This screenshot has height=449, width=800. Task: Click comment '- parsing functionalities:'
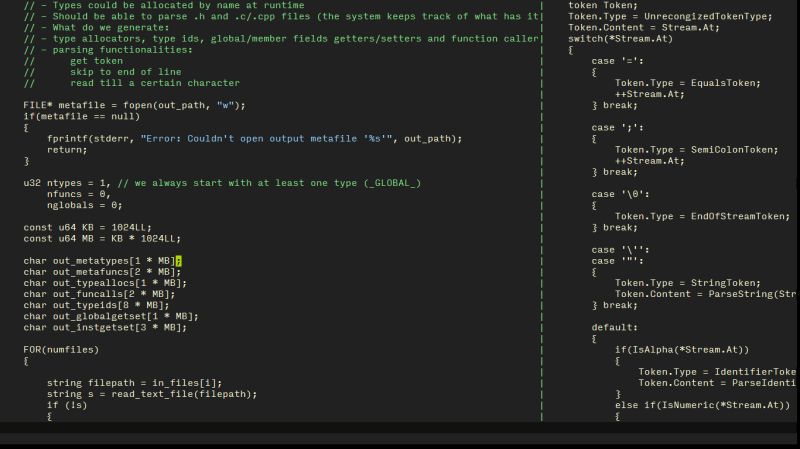(x=108, y=50)
